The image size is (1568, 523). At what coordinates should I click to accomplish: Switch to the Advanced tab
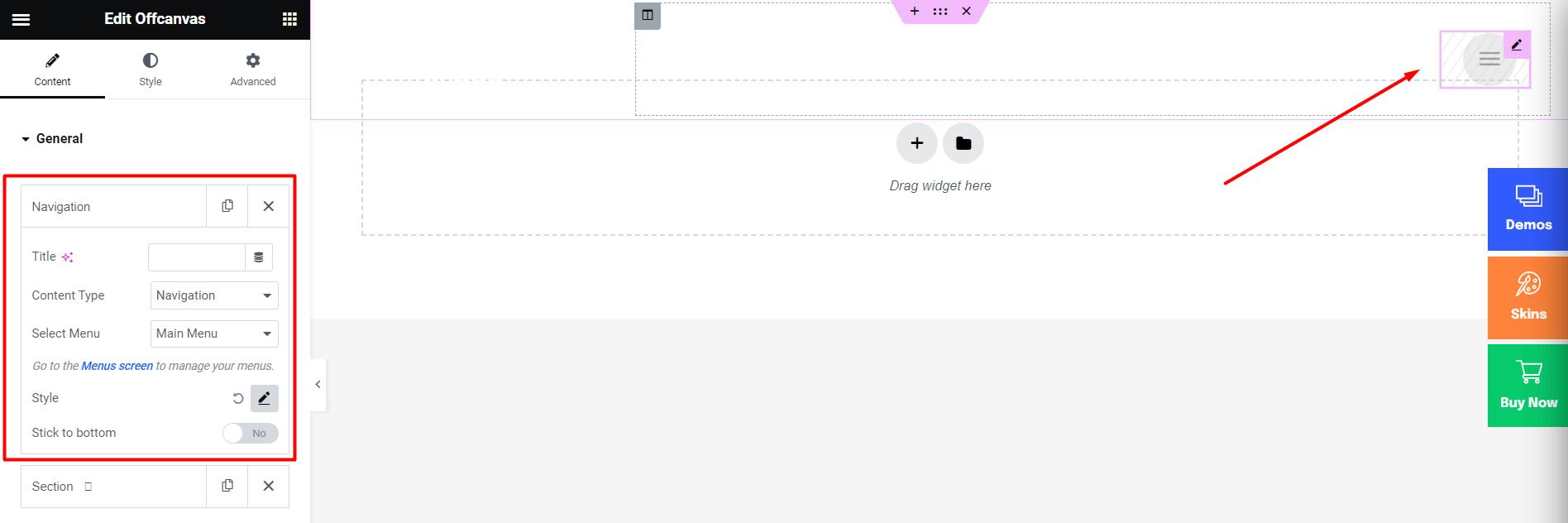(x=253, y=70)
